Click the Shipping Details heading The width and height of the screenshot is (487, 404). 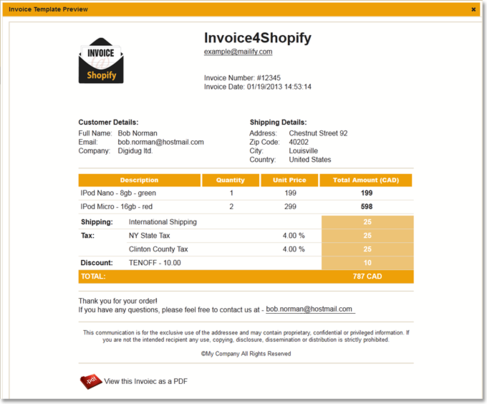coord(278,122)
